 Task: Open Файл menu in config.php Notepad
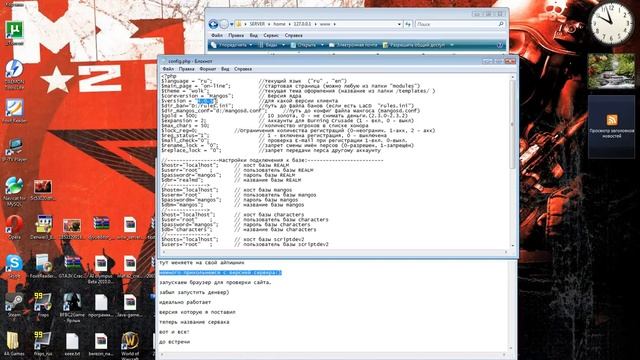point(168,69)
